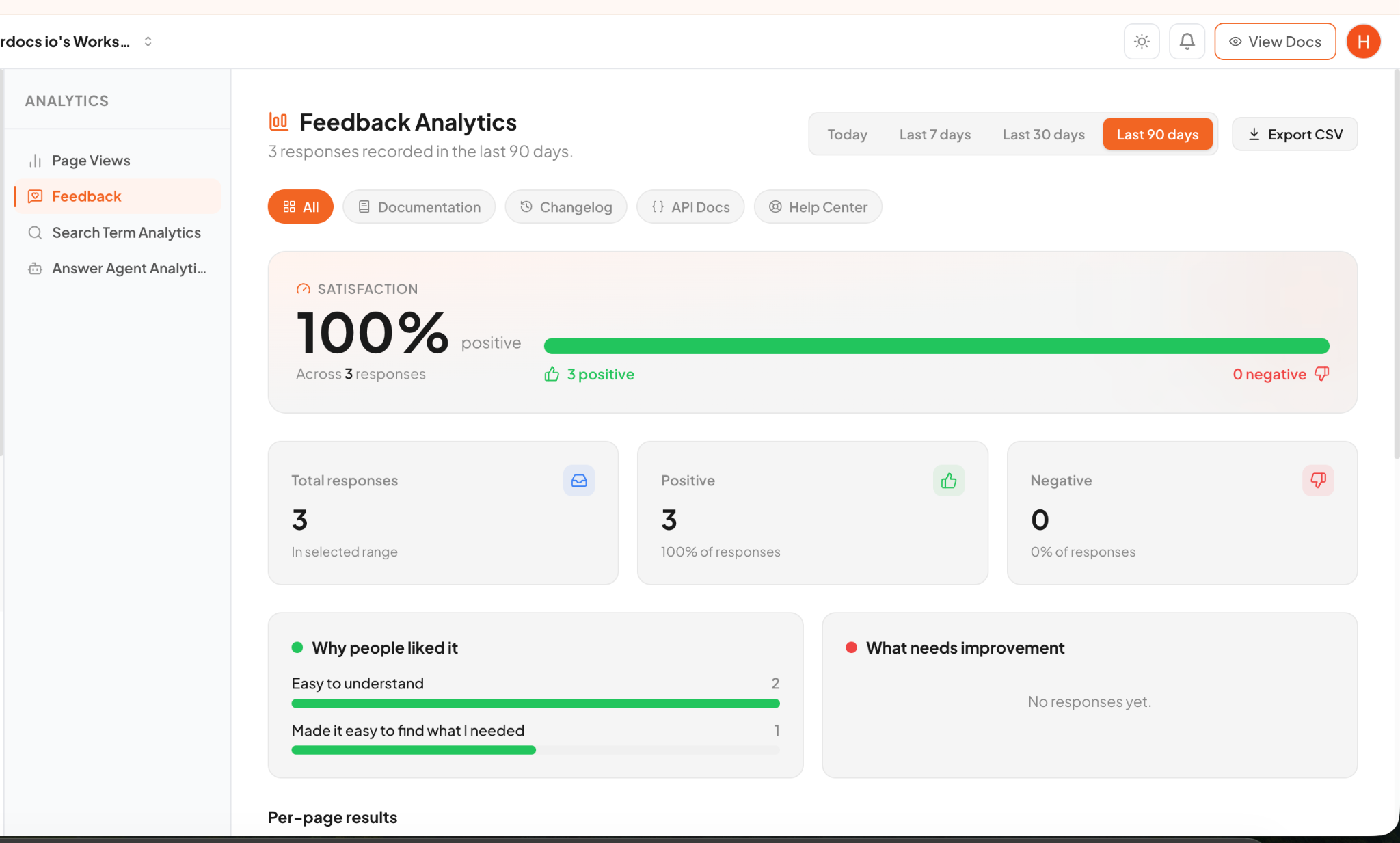Viewport: 1400px width, 843px height.
Task: Select the Last 30 days range
Action: pos(1044,135)
